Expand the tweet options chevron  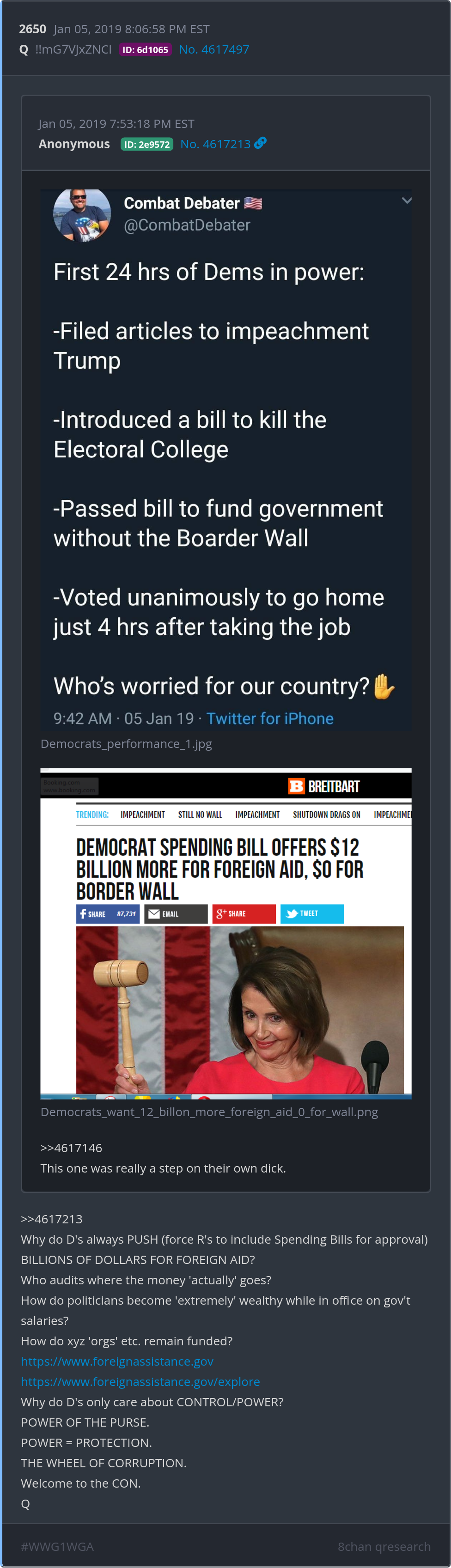click(407, 200)
